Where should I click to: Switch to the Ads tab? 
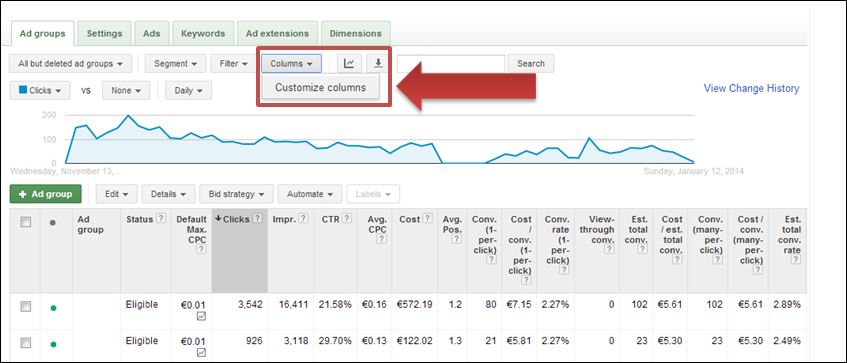coord(152,33)
